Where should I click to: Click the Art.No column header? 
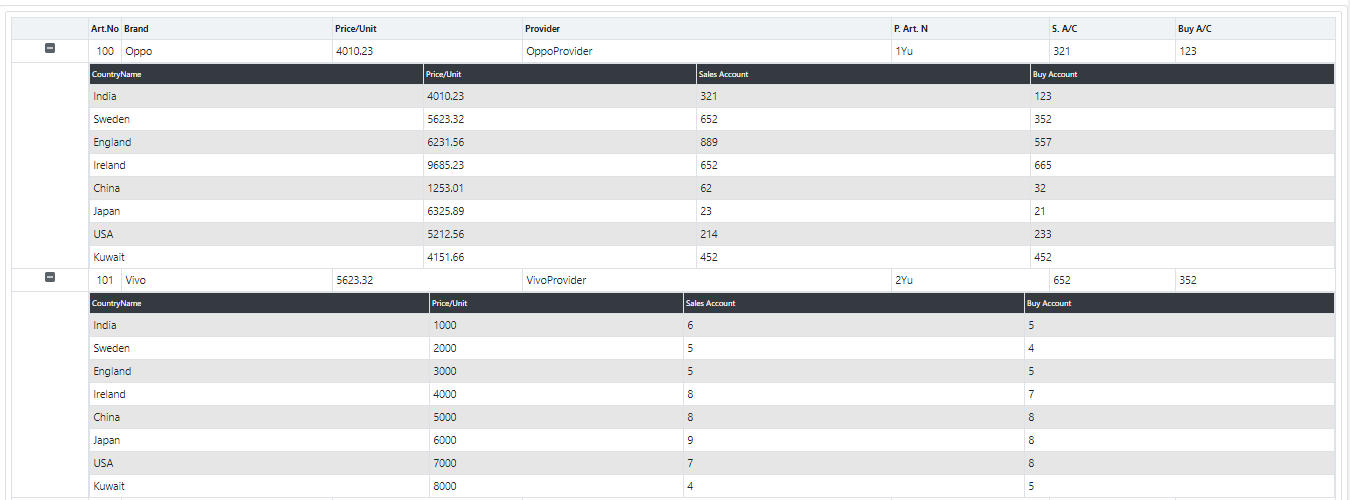[x=104, y=29]
